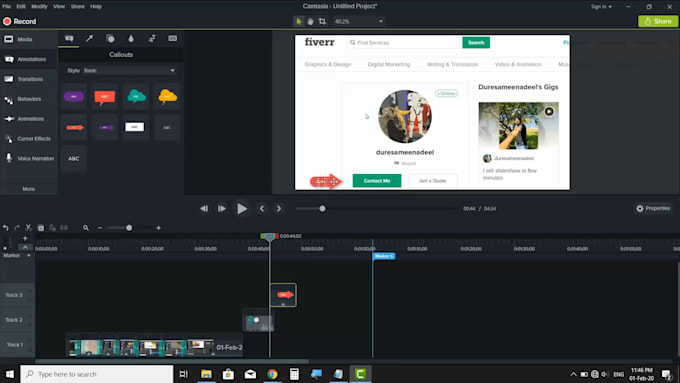Screen dimensions: 680x383
Task: Open the canvas zoom percentage dropdown
Action: coord(359,21)
